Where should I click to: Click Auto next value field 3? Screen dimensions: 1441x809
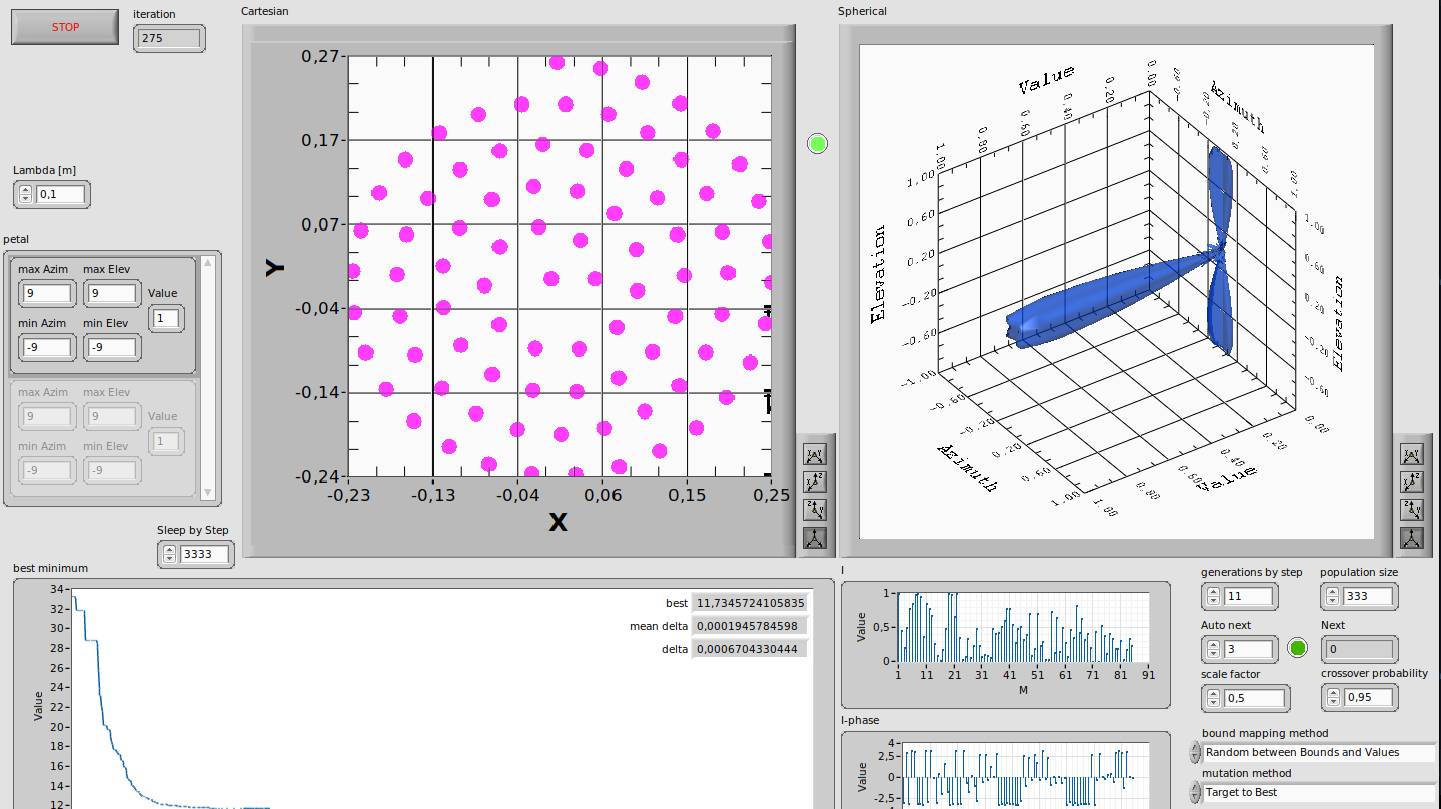click(x=1248, y=649)
